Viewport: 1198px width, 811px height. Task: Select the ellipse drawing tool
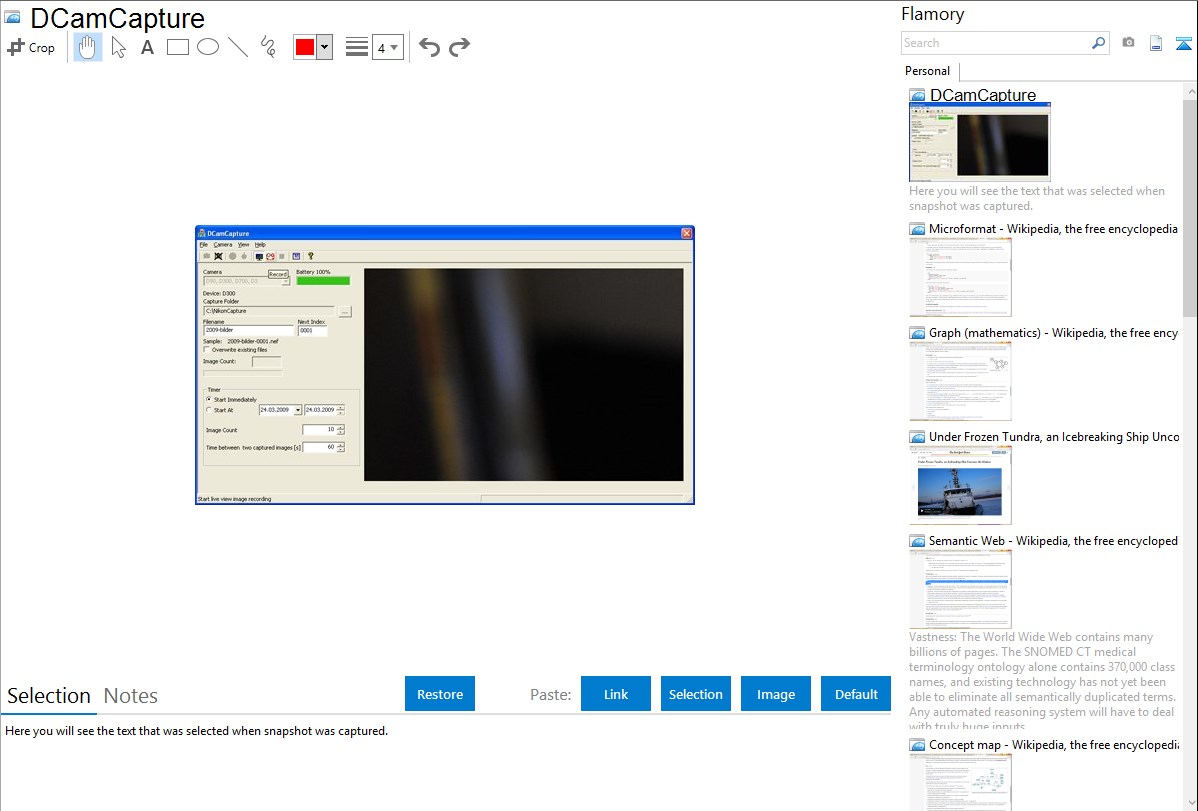208,47
